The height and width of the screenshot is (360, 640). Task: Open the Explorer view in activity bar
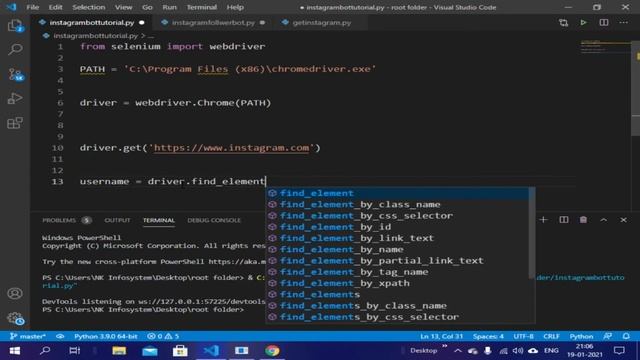point(15,26)
